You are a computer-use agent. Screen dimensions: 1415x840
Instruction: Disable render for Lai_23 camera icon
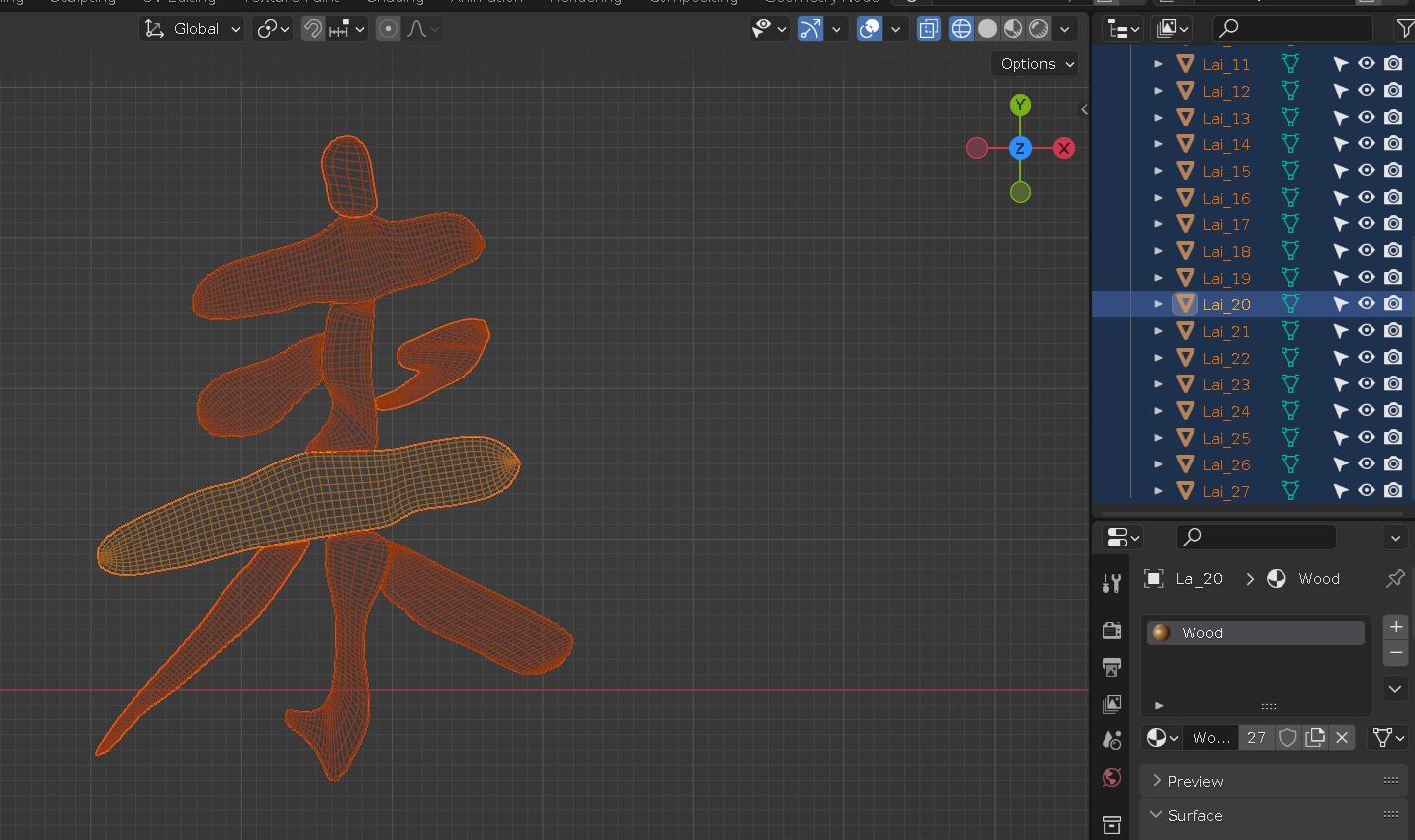(x=1393, y=384)
